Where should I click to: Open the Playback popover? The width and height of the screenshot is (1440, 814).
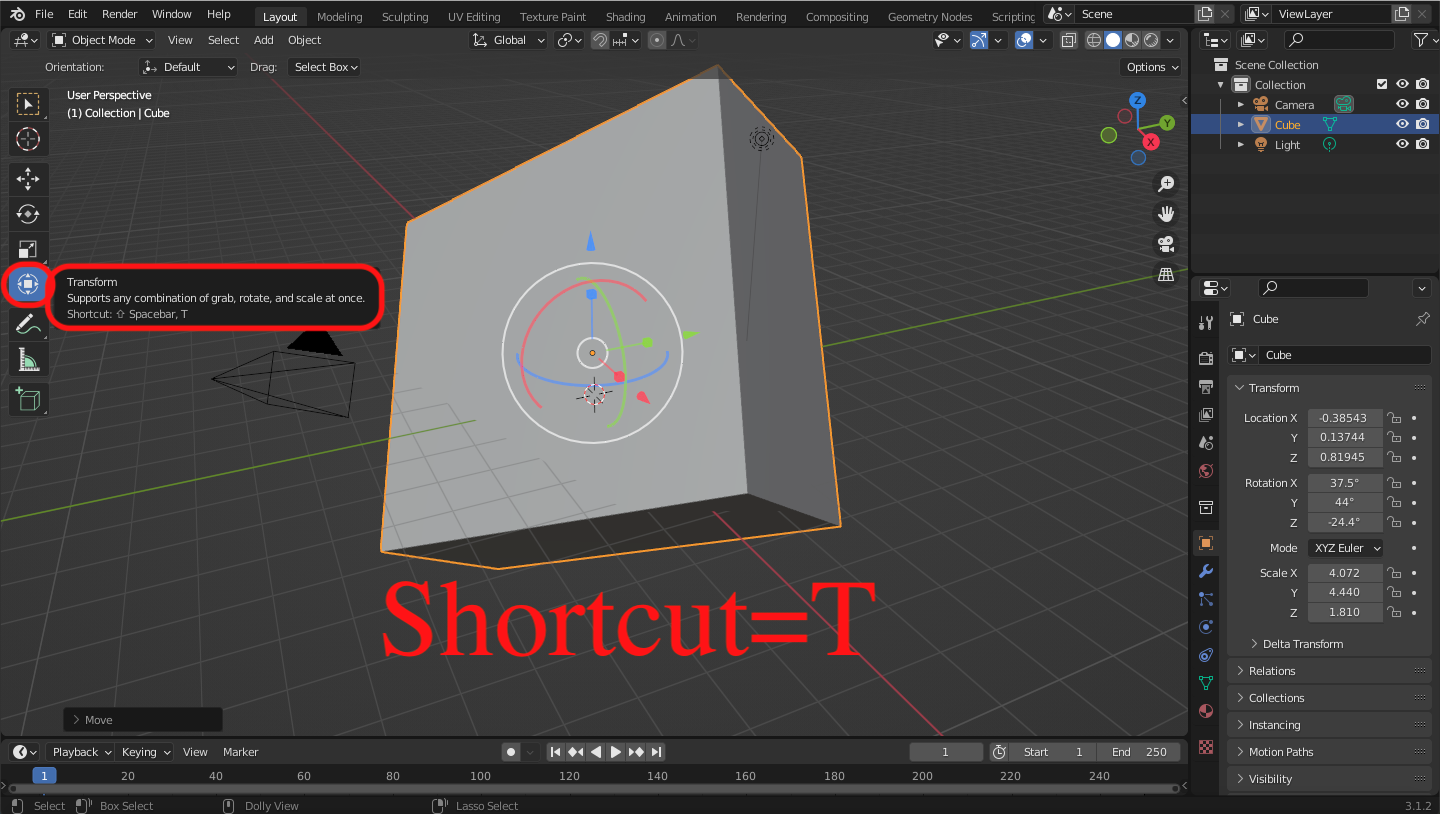tap(81, 752)
